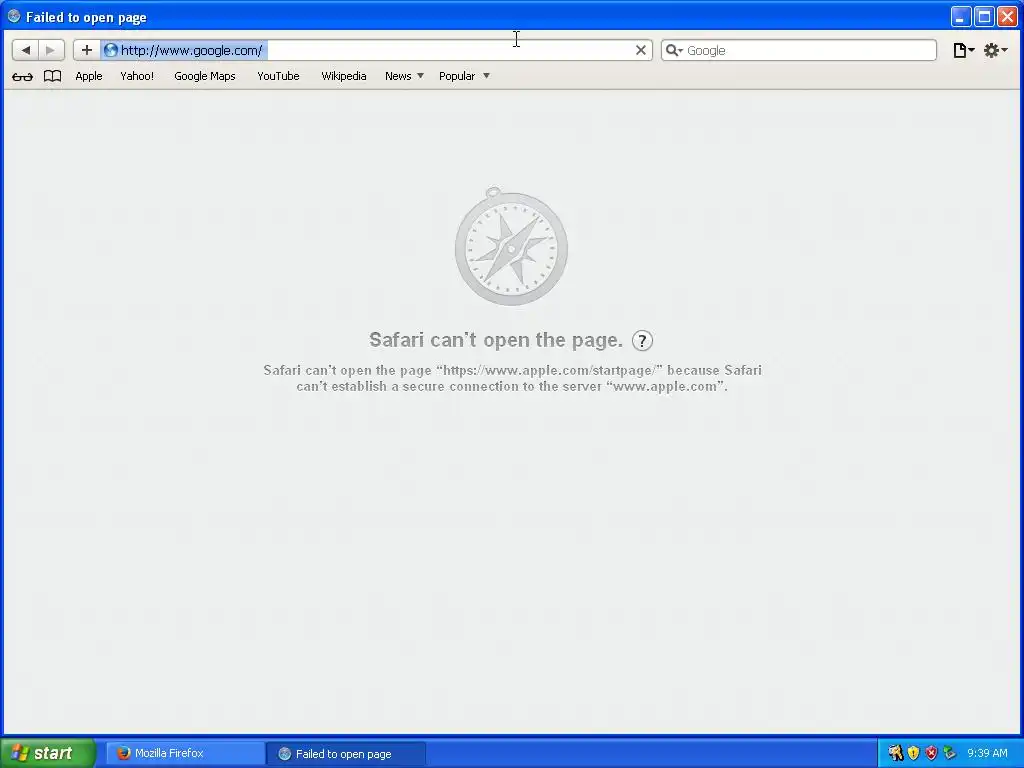This screenshot has height=768, width=1024.
Task: Stop loading with the X in address bar
Action: [x=641, y=50]
